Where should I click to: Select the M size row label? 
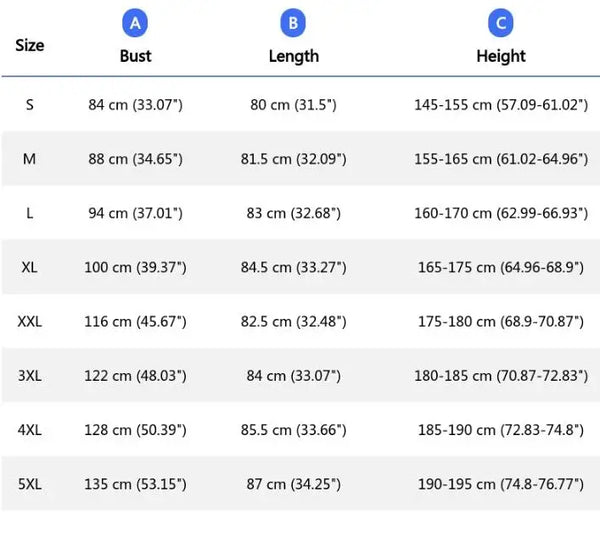coord(29,159)
